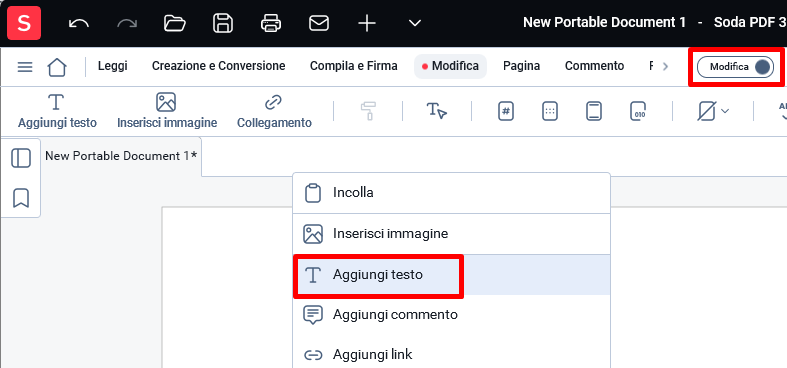Save the document with the disk icon

(x=222, y=23)
